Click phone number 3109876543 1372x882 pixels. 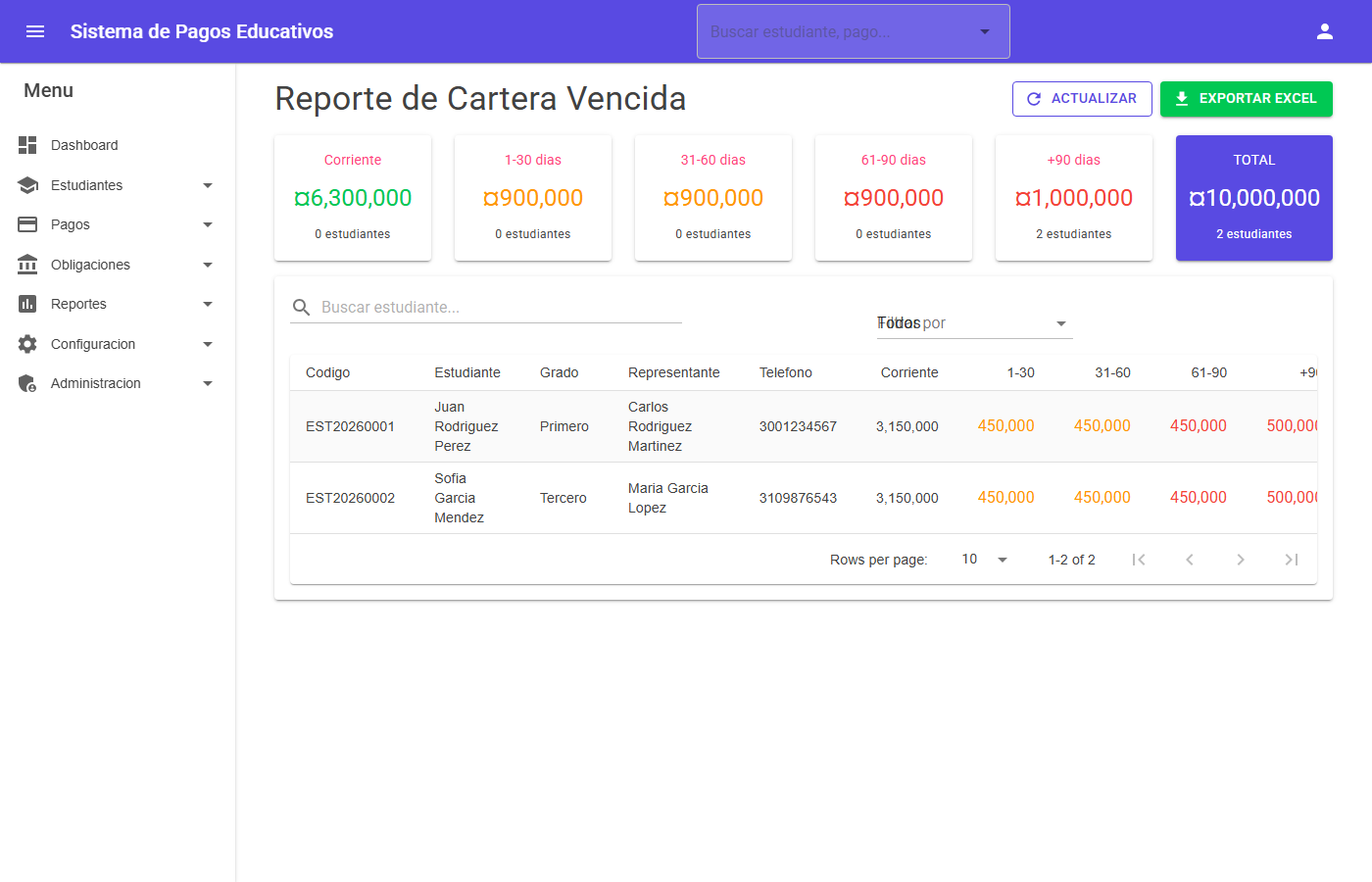point(798,498)
